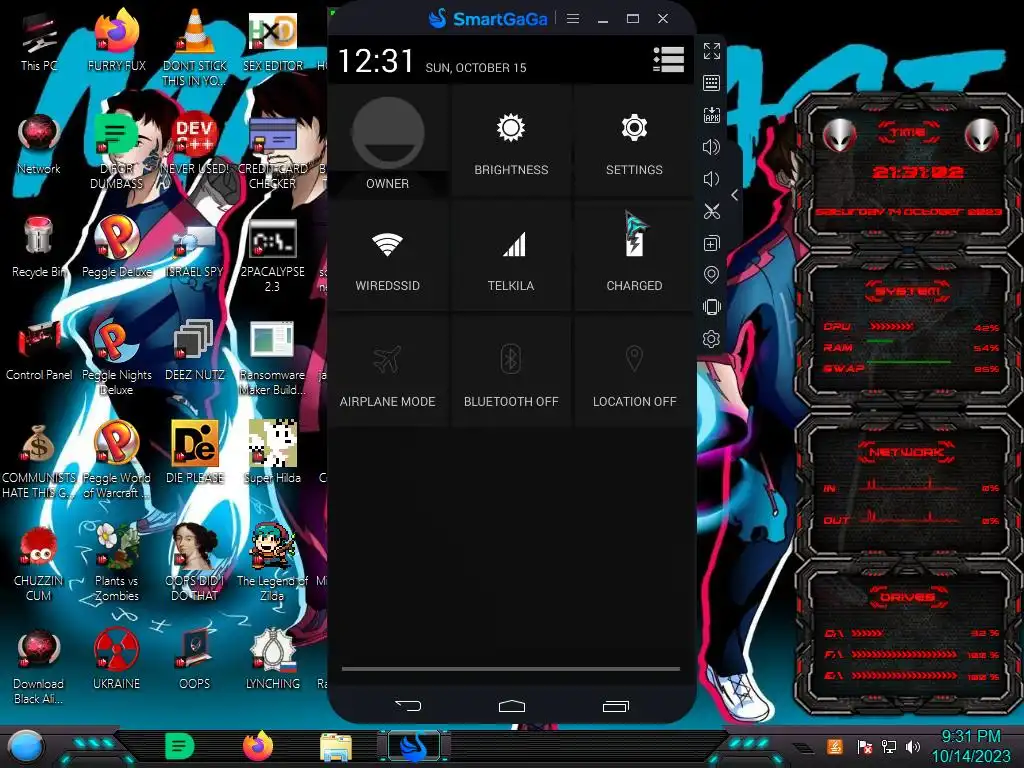Toggle the WIREDSSID Wi-Fi tile
The width and height of the screenshot is (1024, 768).
[388, 257]
